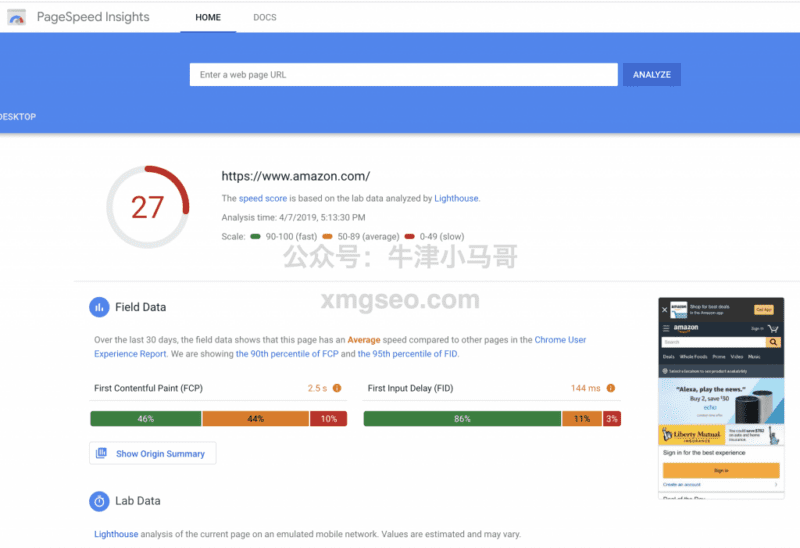Click the green 86% FID bar segment

click(462, 419)
